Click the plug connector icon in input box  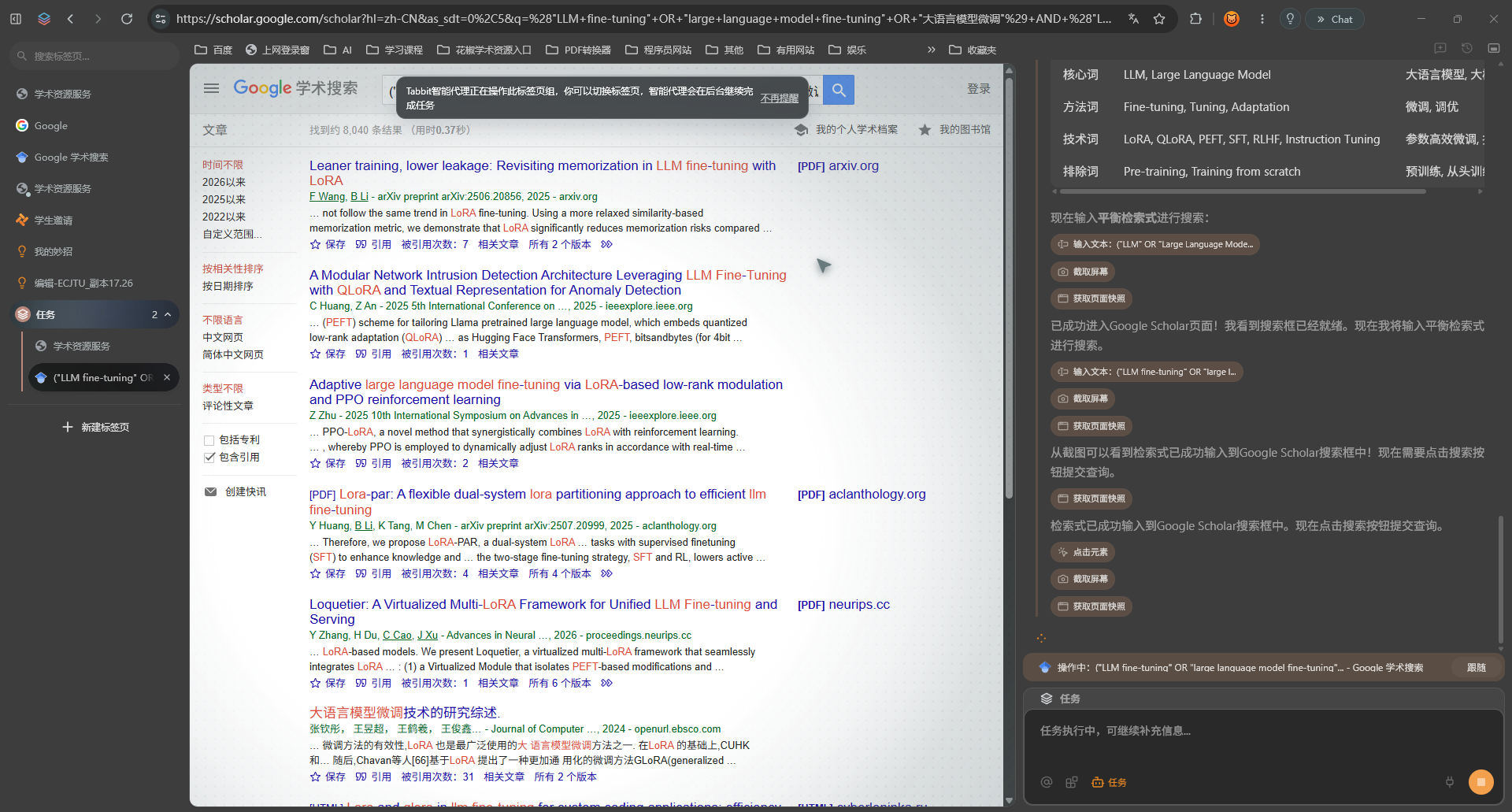pyautogui.click(x=1450, y=782)
